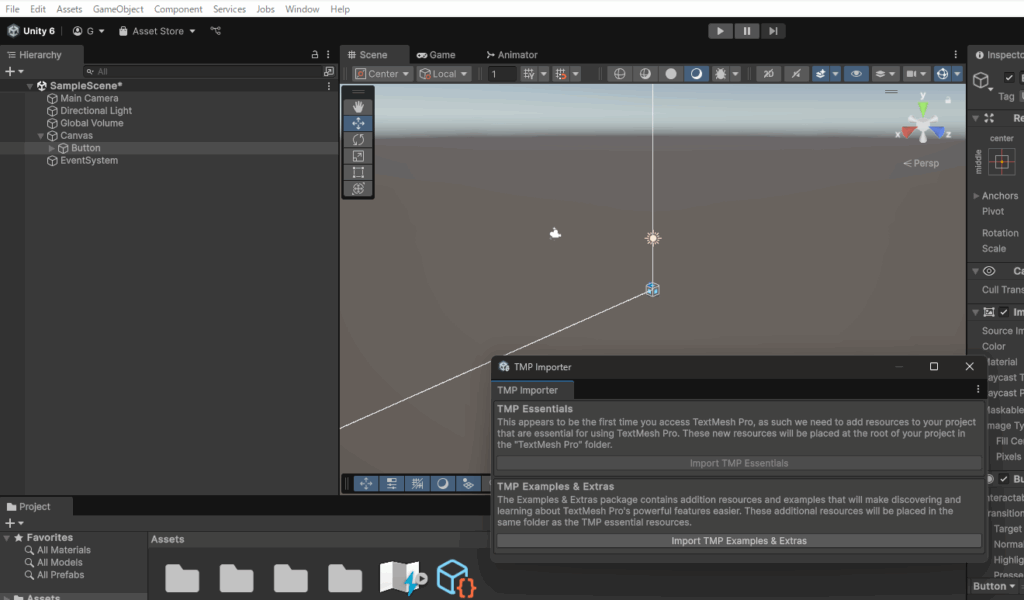Open the Component menu
Screen dimensions: 1024x600
tap(178, 9)
